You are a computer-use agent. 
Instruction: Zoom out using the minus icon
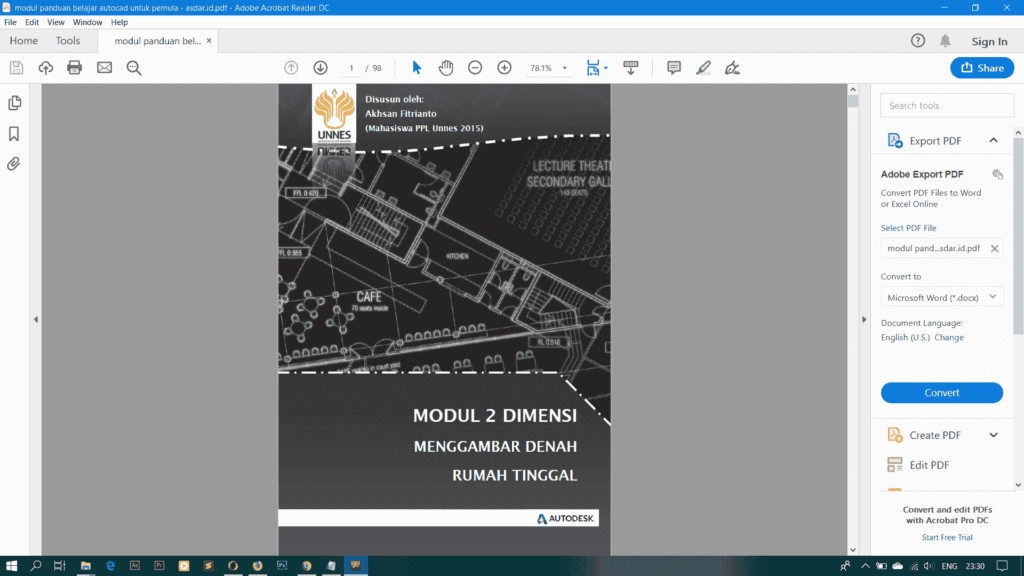tap(474, 67)
